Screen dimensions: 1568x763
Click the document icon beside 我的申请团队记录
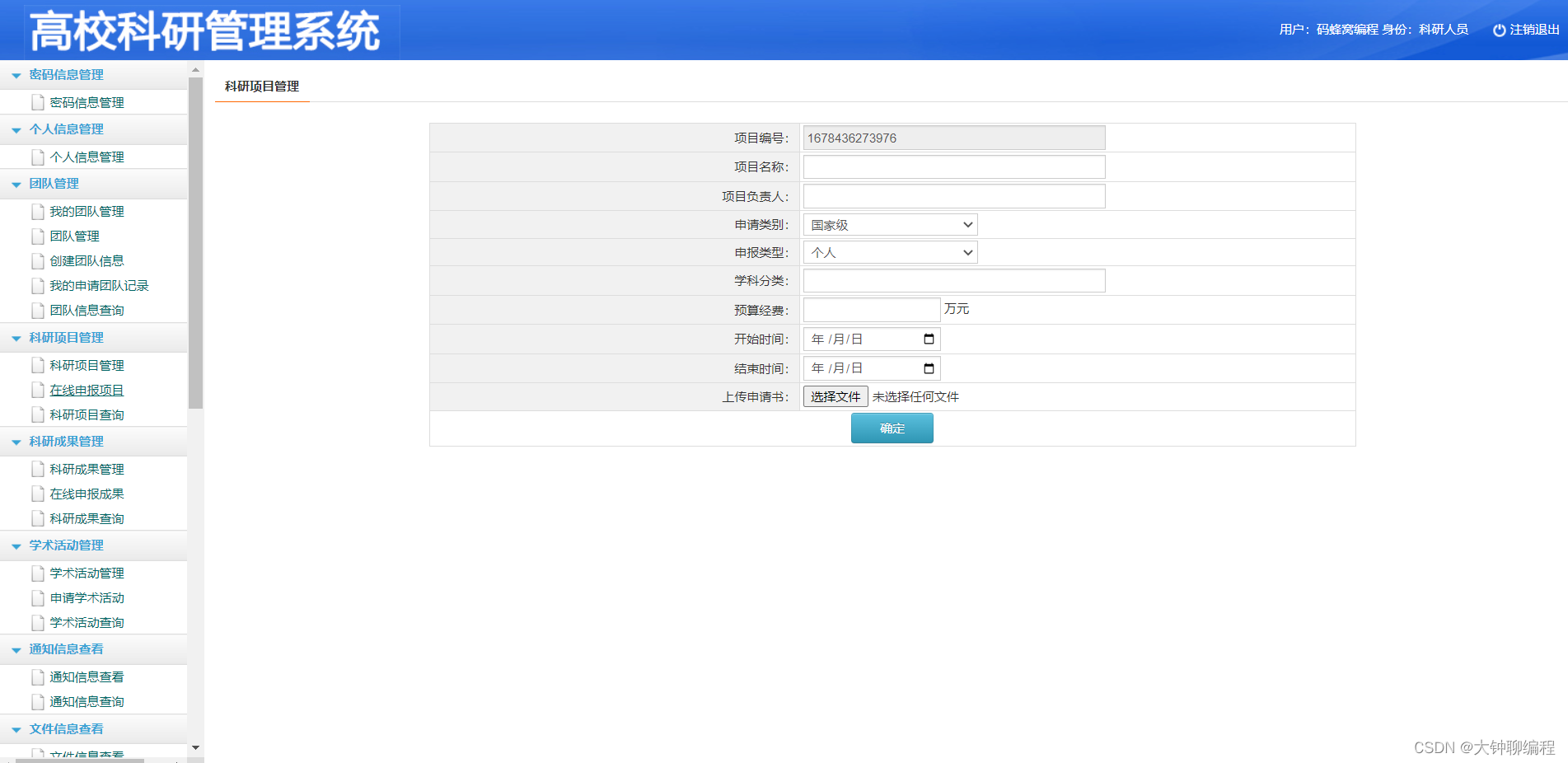point(38,285)
